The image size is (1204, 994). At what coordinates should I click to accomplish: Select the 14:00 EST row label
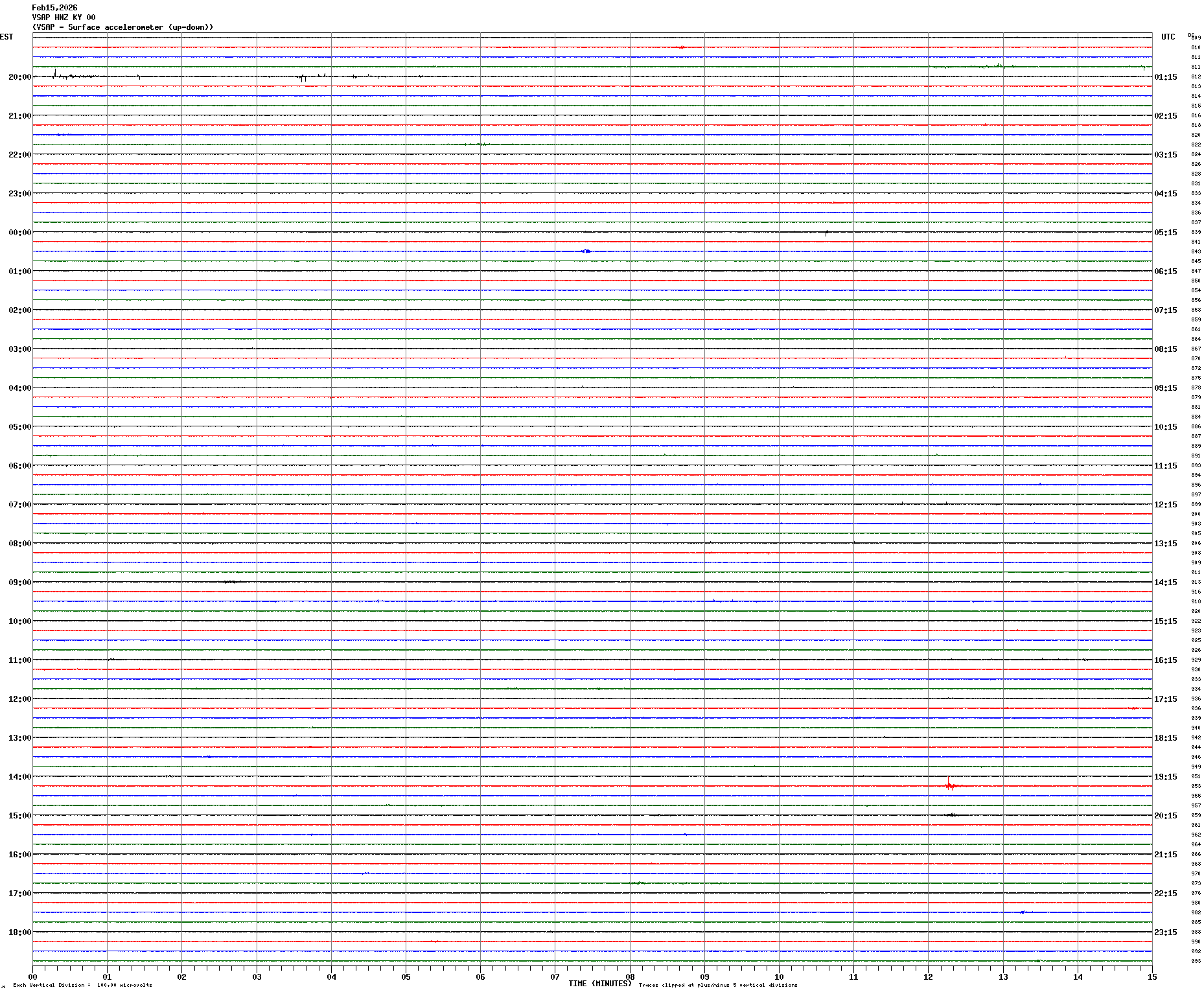coord(19,777)
